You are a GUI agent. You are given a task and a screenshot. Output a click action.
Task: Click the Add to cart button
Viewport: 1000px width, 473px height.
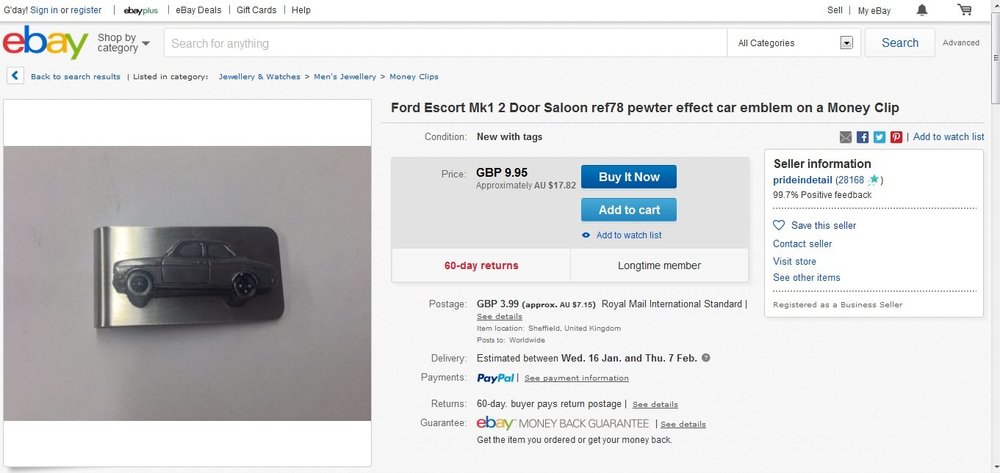[x=629, y=210]
